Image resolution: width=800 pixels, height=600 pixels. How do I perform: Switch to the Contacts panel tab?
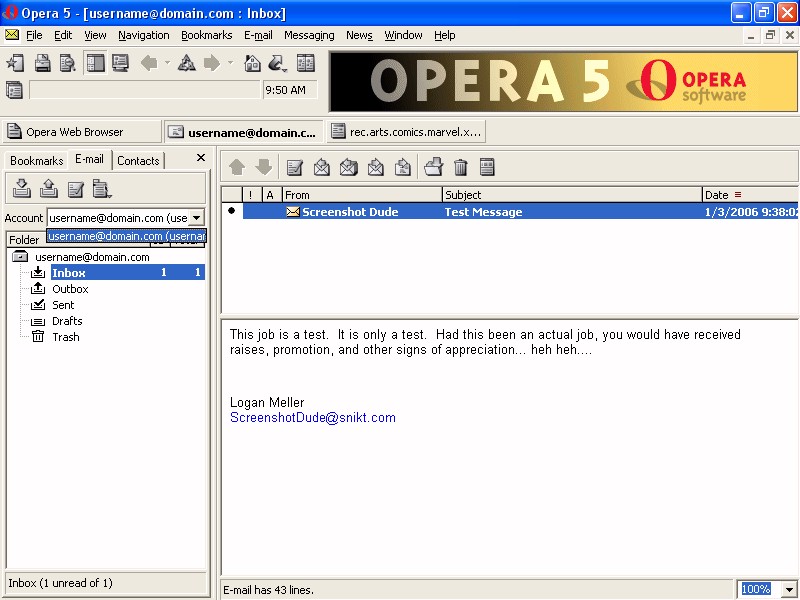138,161
